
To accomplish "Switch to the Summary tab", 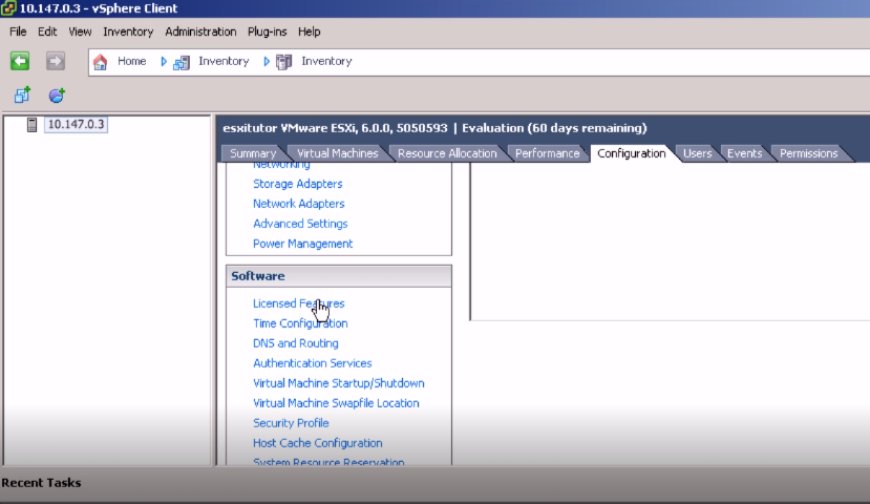I will pyautogui.click(x=253, y=153).
